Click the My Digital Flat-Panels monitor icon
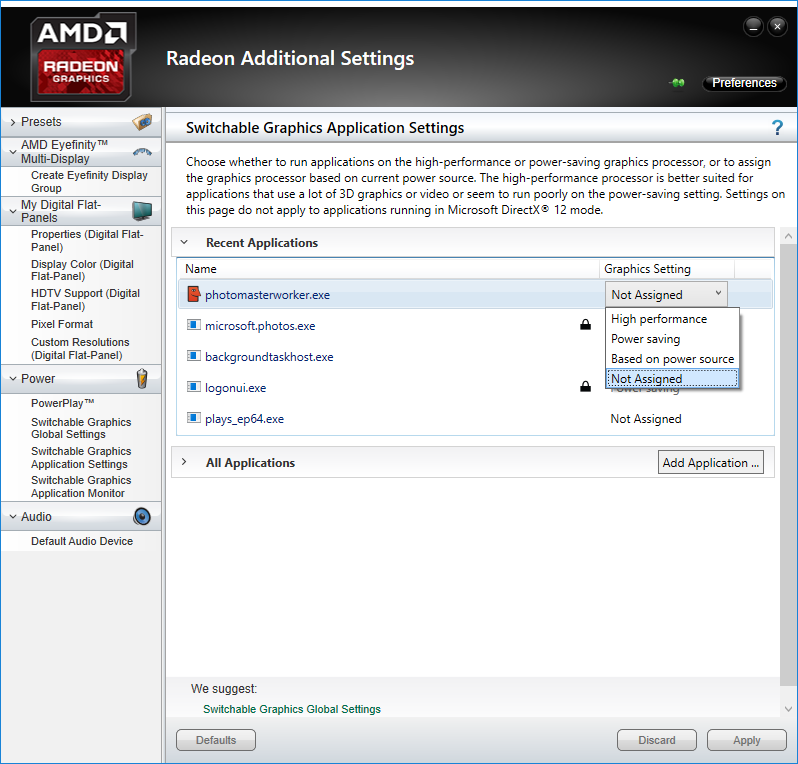Viewport: 798px width, 764px height. (x=142, y=210)
